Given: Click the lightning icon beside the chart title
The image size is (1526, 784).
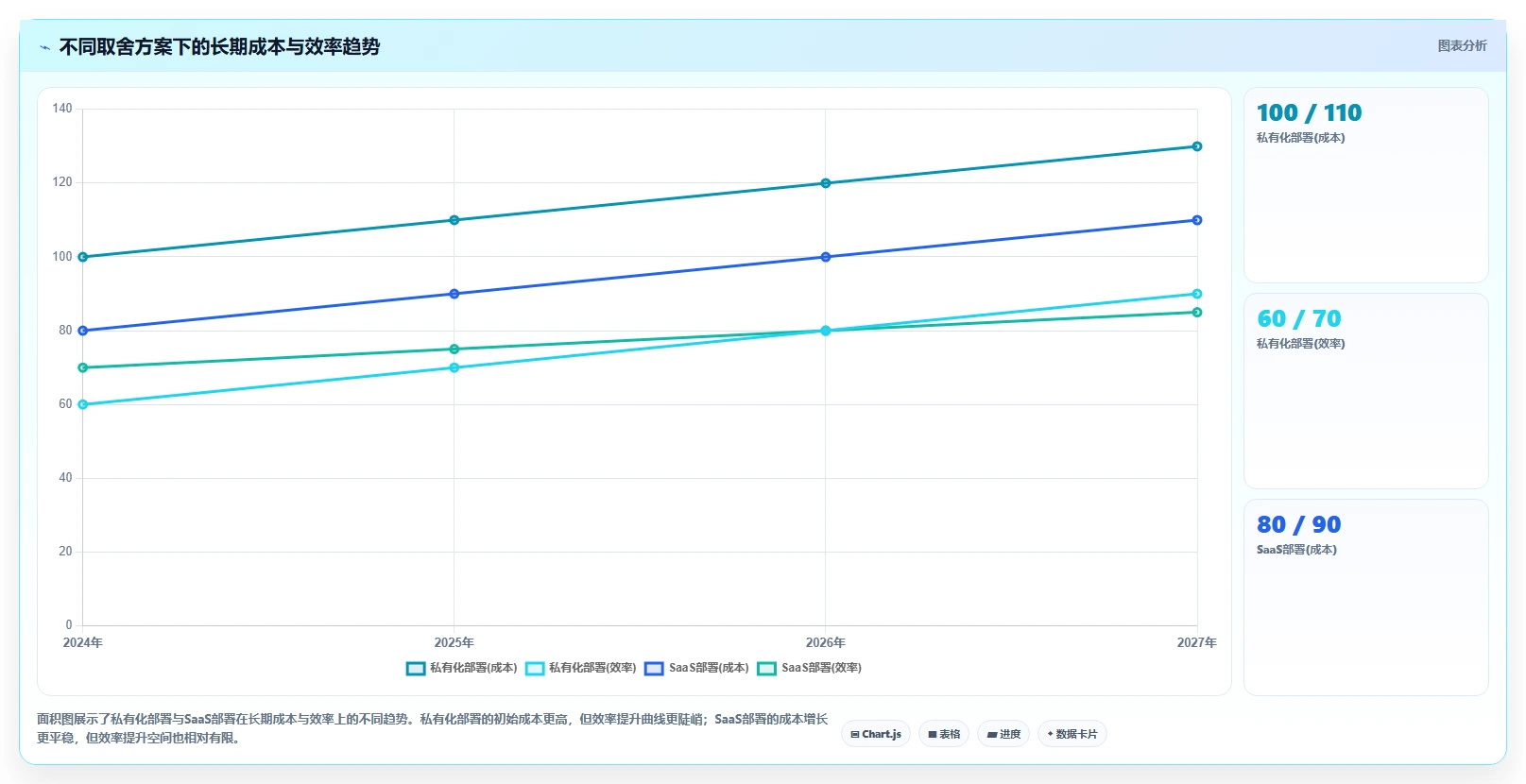Looking at the screenshot, I should pos(44,47).
